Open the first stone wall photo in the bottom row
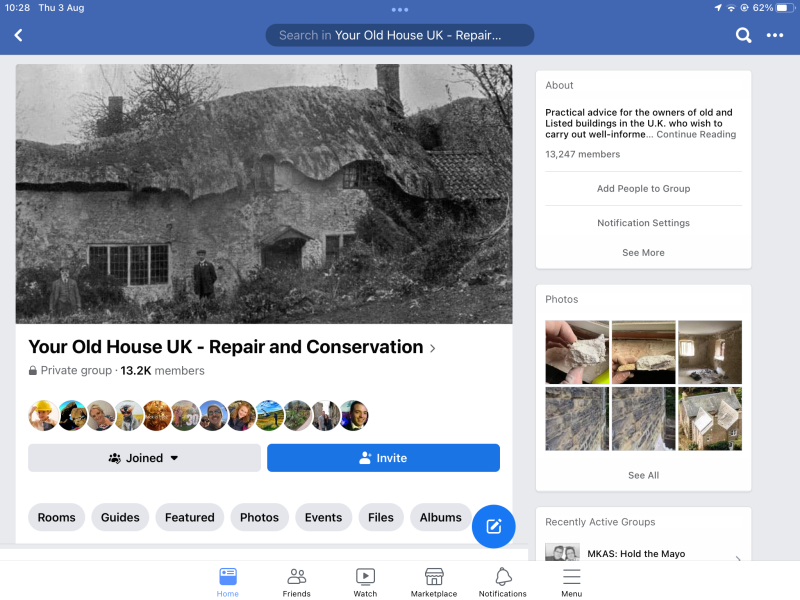Image resolution: width=800 pixels, height=600 pixels. point(577,418)
